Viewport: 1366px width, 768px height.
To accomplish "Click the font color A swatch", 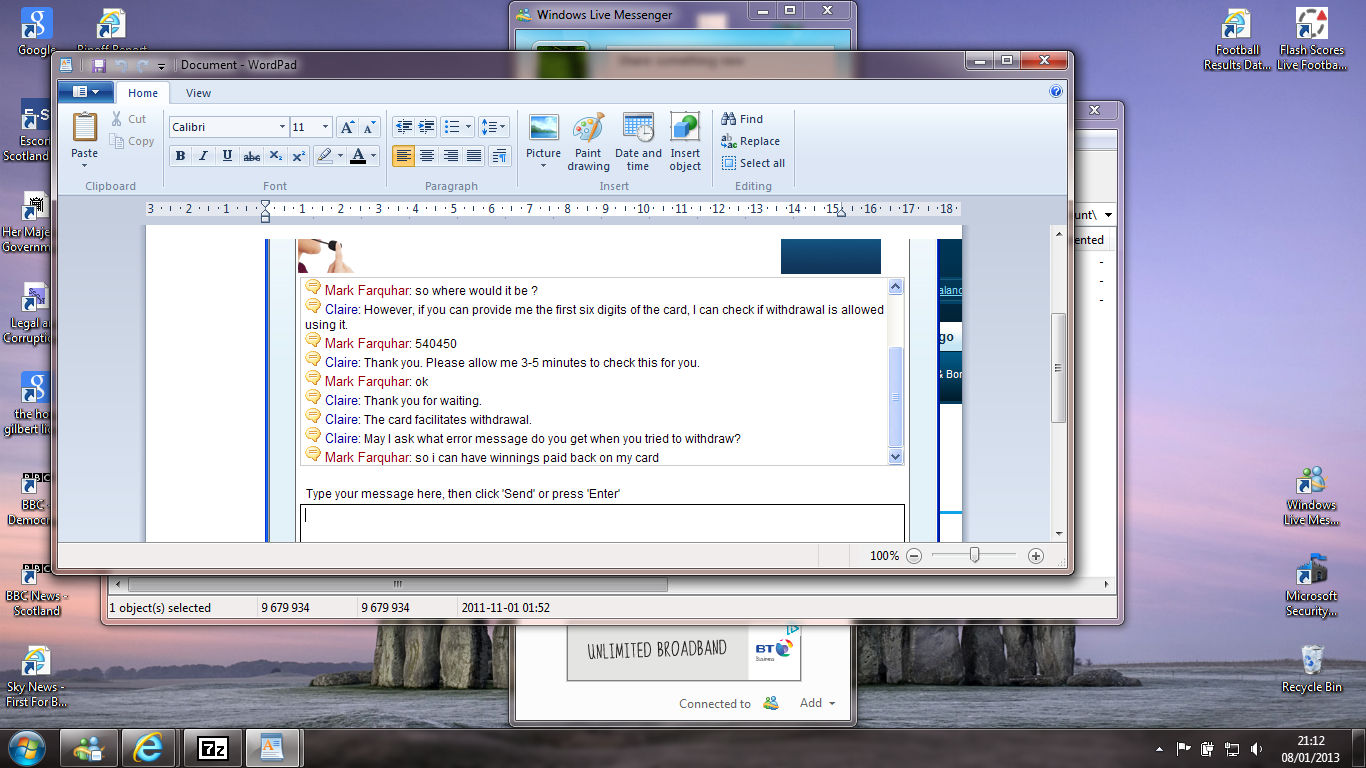I will pos(358,156).
